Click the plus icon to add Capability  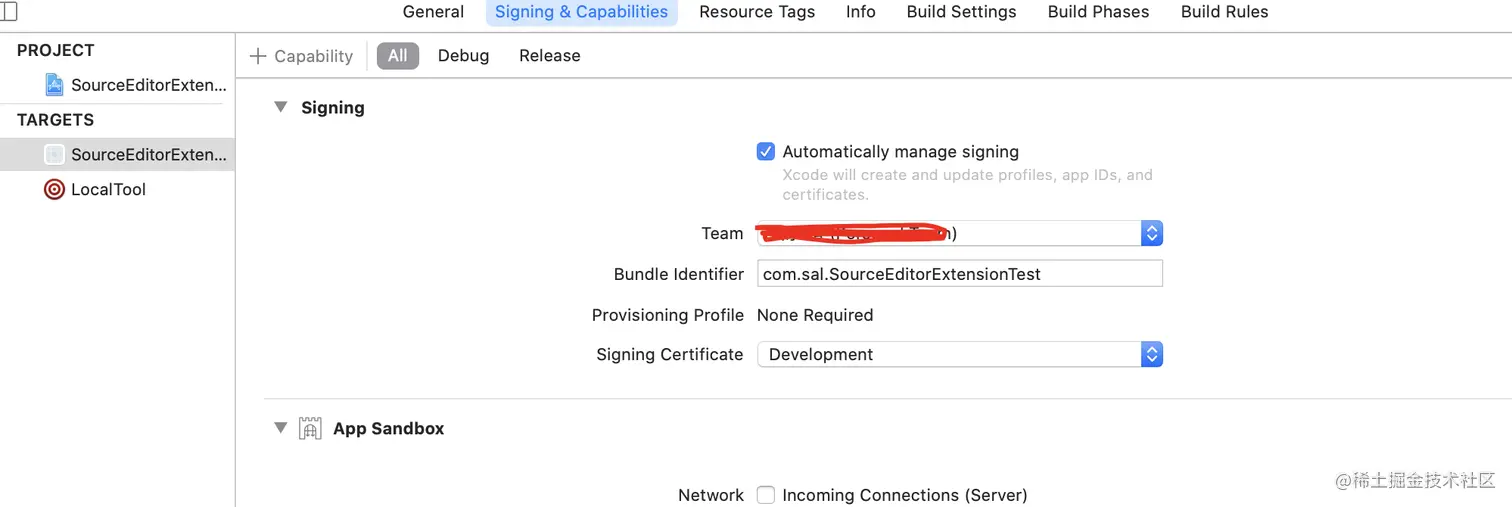(x=258, y=56)
